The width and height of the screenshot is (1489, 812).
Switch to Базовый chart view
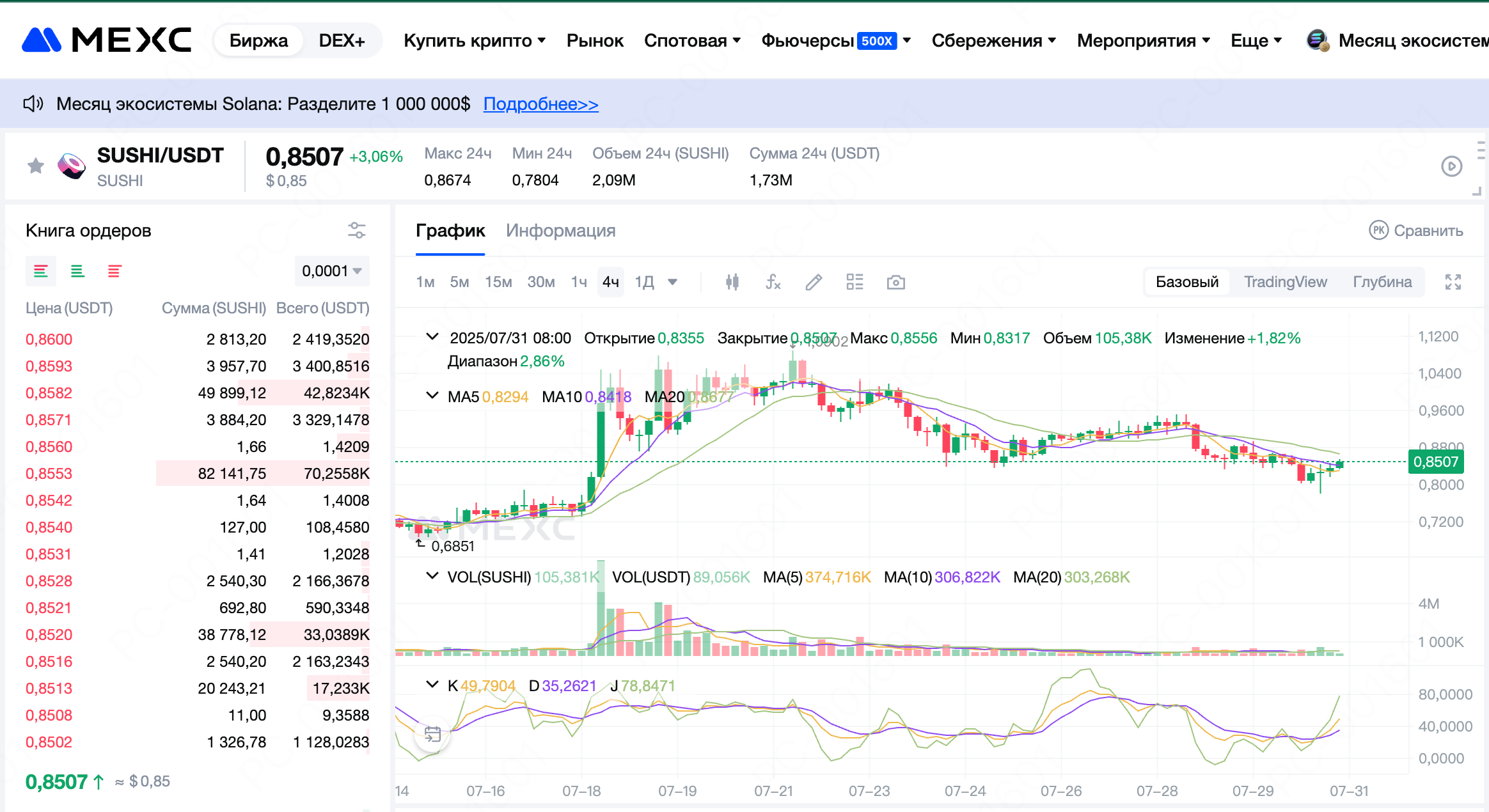pyautogui.click(x=1187, y=282)
